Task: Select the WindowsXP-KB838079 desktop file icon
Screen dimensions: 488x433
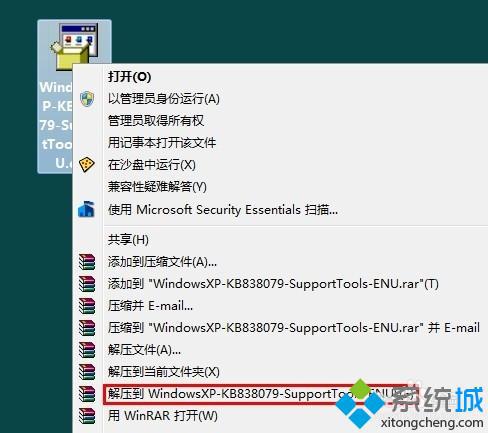Action: (x=74, y=46)
